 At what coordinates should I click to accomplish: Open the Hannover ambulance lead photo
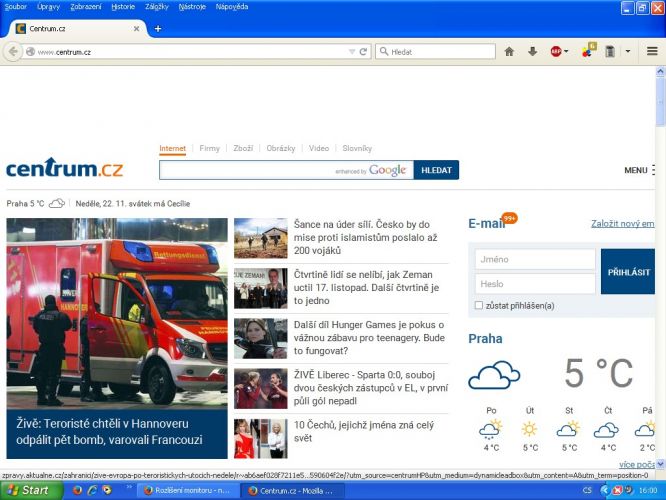coord(117,314)
